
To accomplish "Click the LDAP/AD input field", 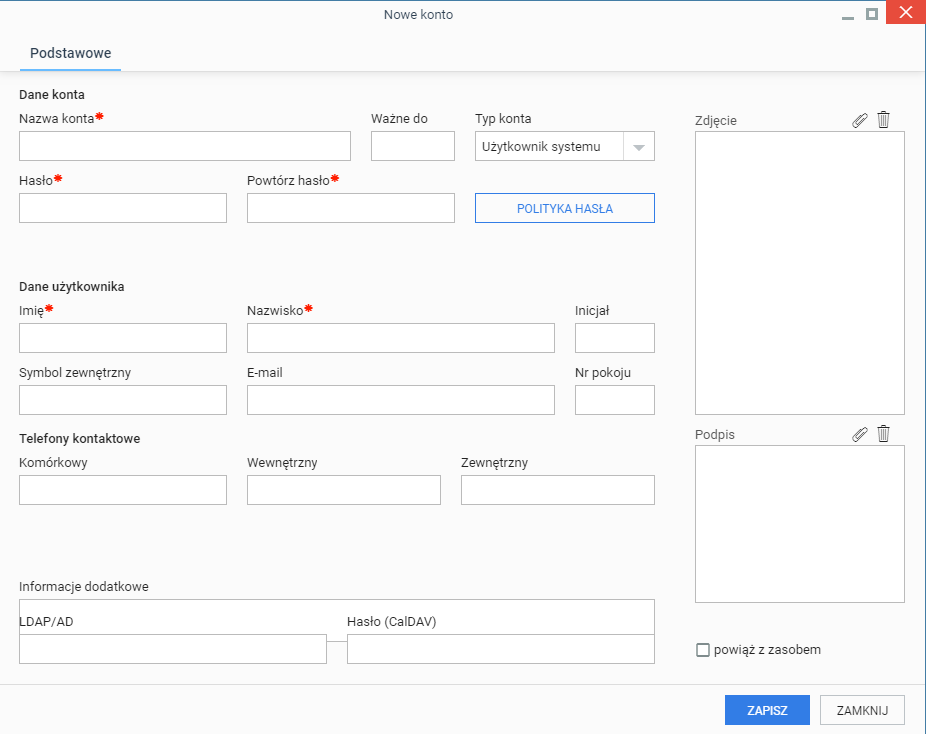I will coord(173,649).
